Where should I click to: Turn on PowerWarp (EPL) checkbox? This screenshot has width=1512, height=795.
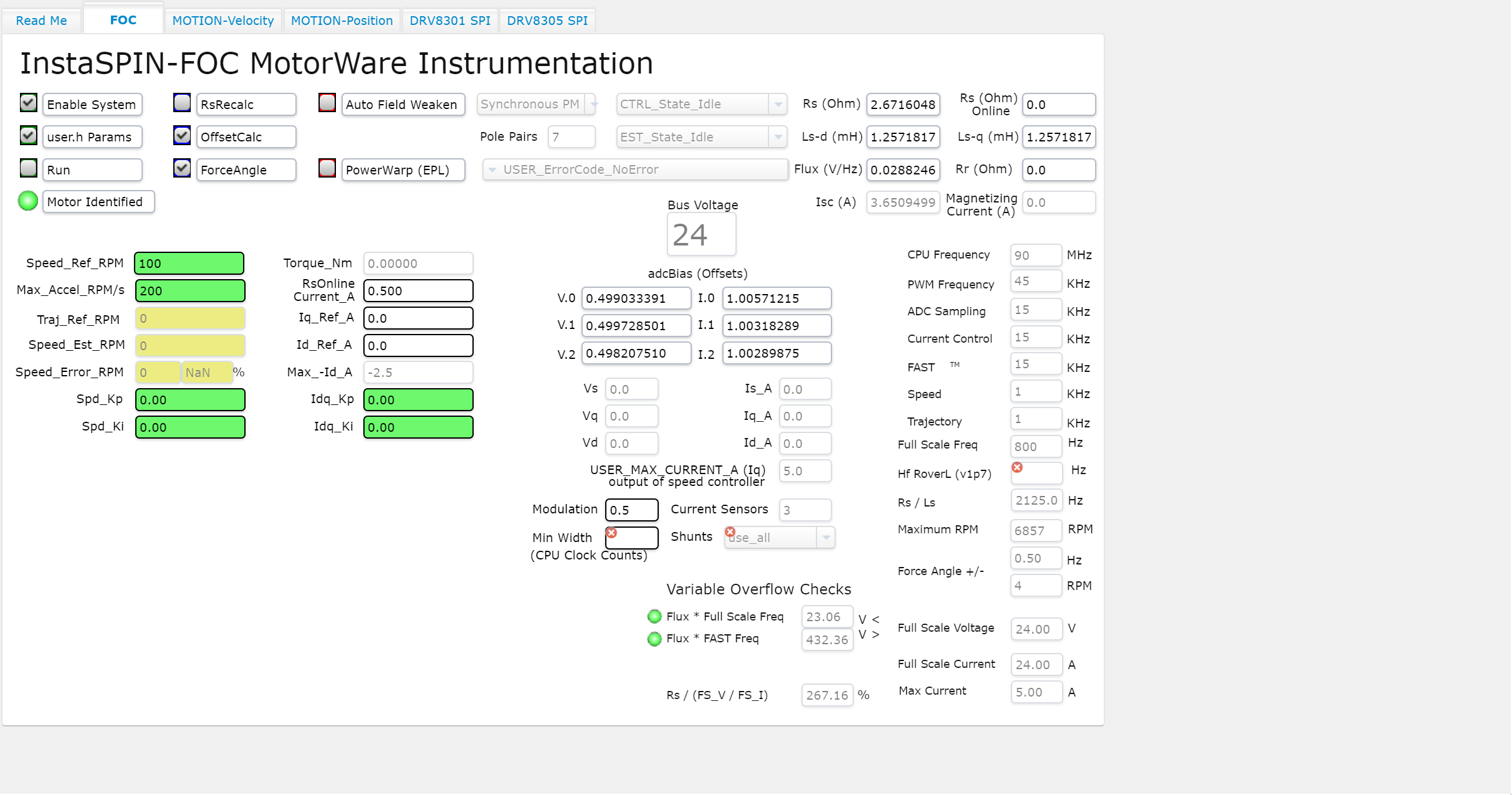pos(327,168)
